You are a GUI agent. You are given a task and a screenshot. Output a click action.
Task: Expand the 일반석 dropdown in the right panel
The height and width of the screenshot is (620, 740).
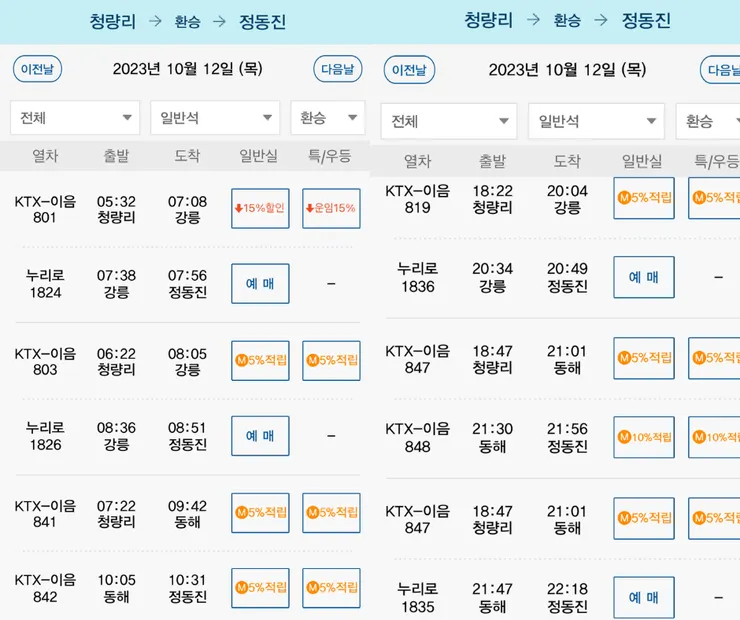coord(596,122)
